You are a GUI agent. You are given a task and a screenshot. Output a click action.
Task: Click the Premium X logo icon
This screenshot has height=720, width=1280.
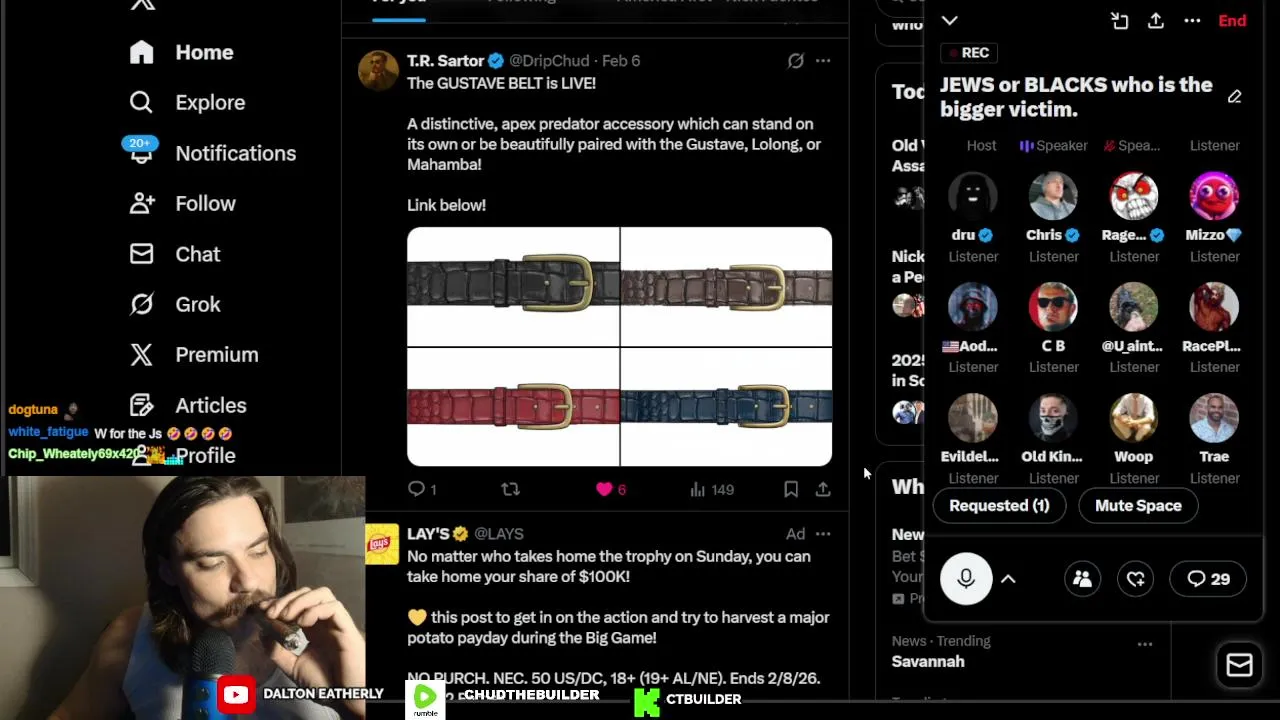(141, 354)
